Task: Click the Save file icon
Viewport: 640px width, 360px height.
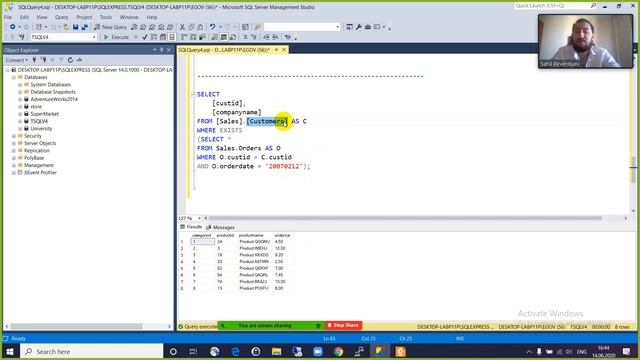Action: point(76,27)
